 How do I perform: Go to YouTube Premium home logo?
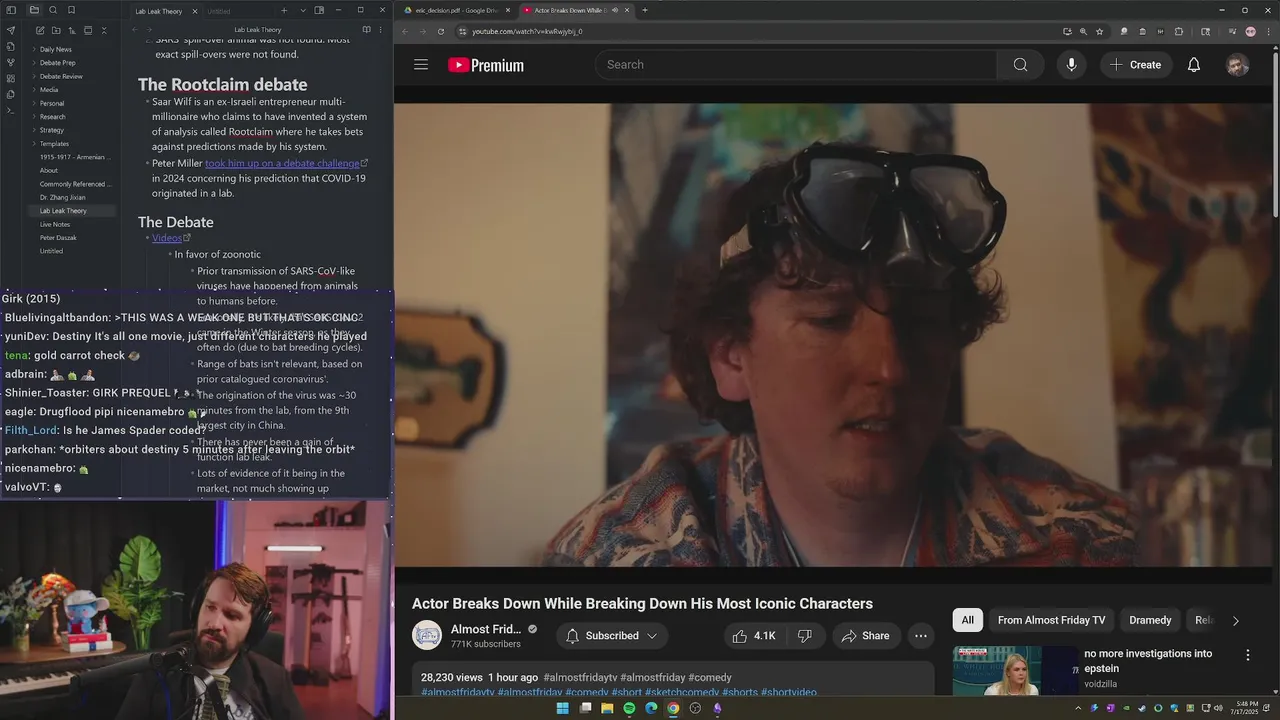(x=486, y=65)
